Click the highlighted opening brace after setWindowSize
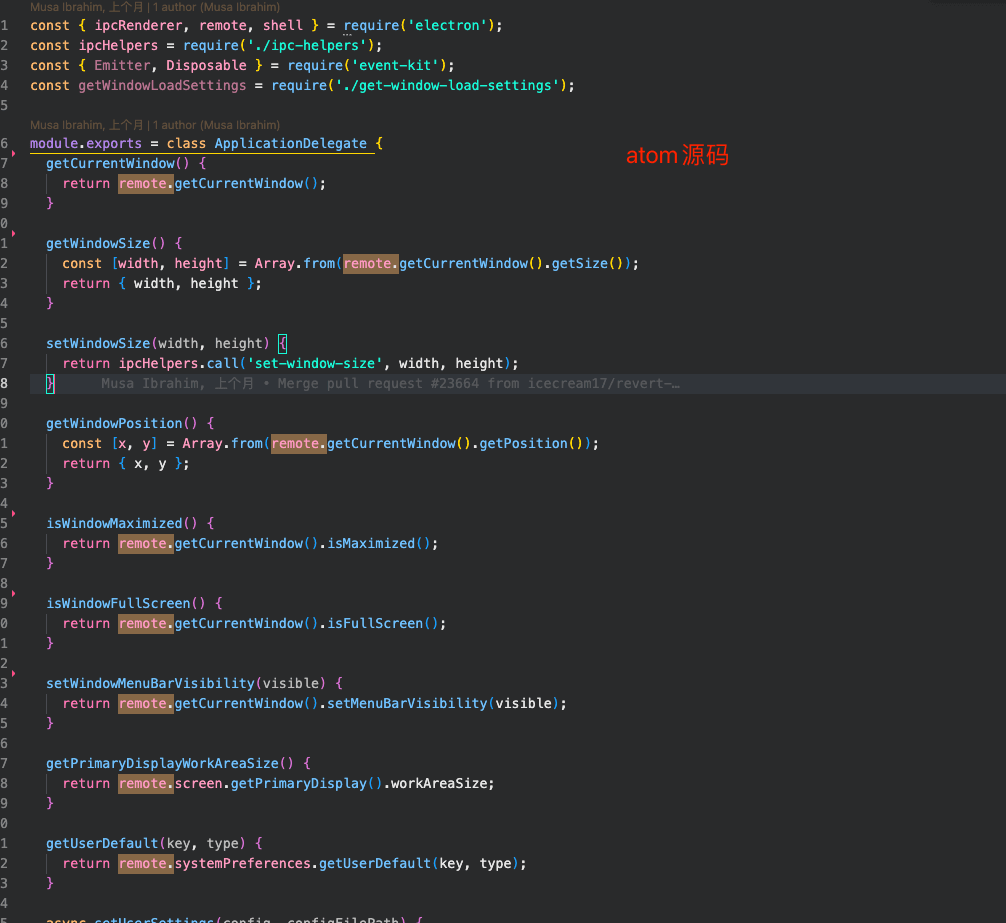 click(x=282, y=343)
